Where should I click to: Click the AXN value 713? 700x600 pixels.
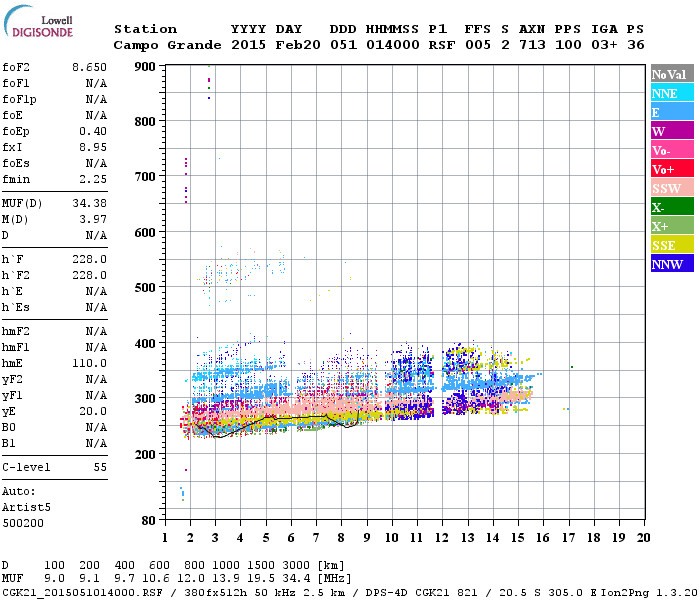click(x=532, y=45)
